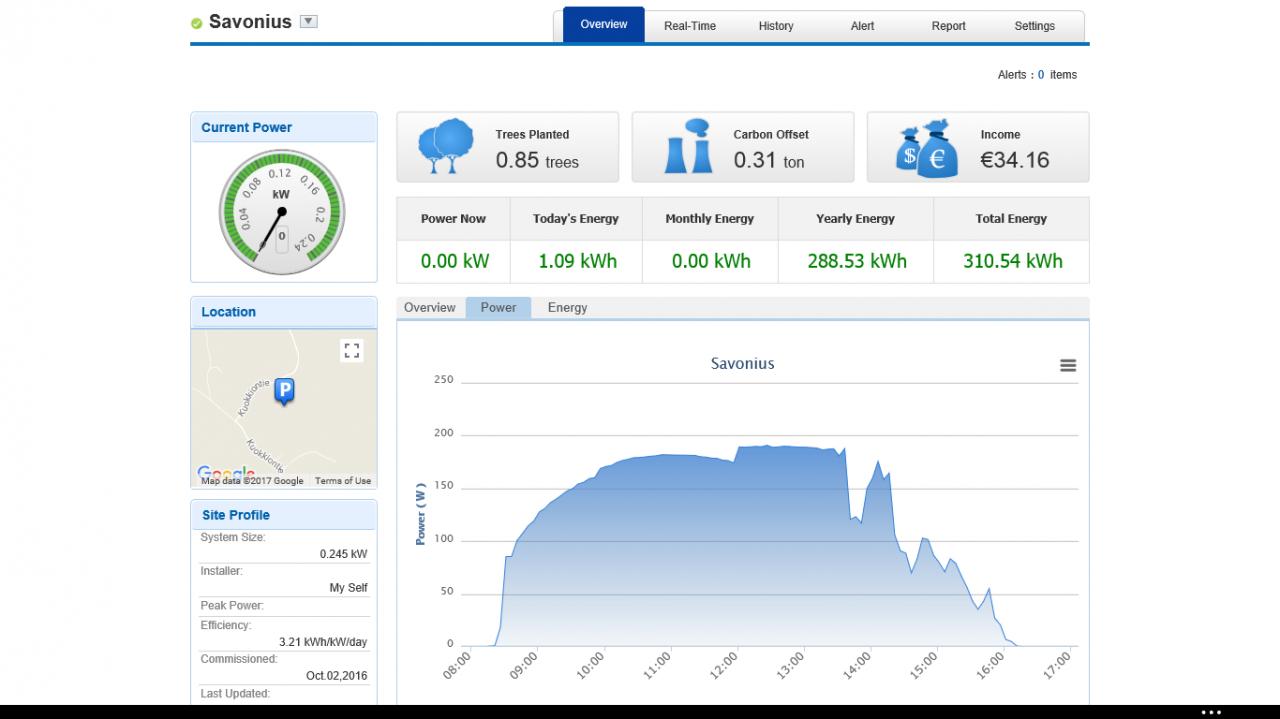Click the Power Now value 0.00 kW
Viewport: 1280px width, 719px height.
[x=455, y=261]
